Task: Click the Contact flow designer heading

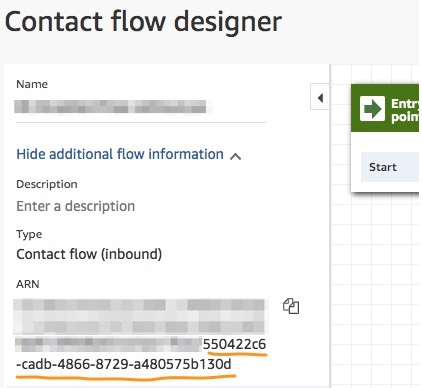Action: [143, 22]
